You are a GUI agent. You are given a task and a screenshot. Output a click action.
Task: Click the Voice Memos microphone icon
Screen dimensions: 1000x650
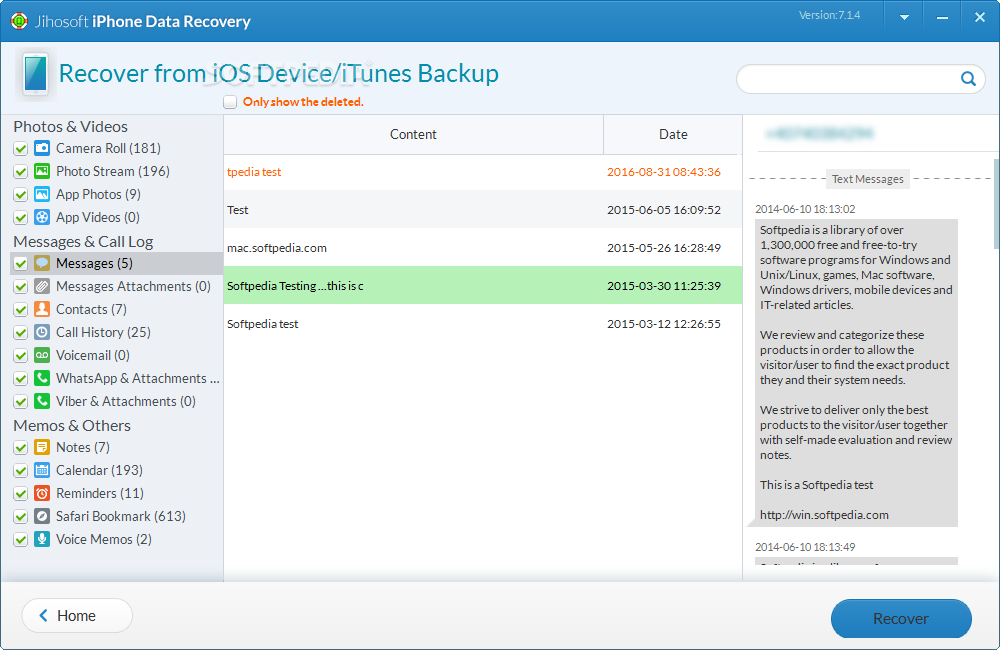tap(42, 539)
